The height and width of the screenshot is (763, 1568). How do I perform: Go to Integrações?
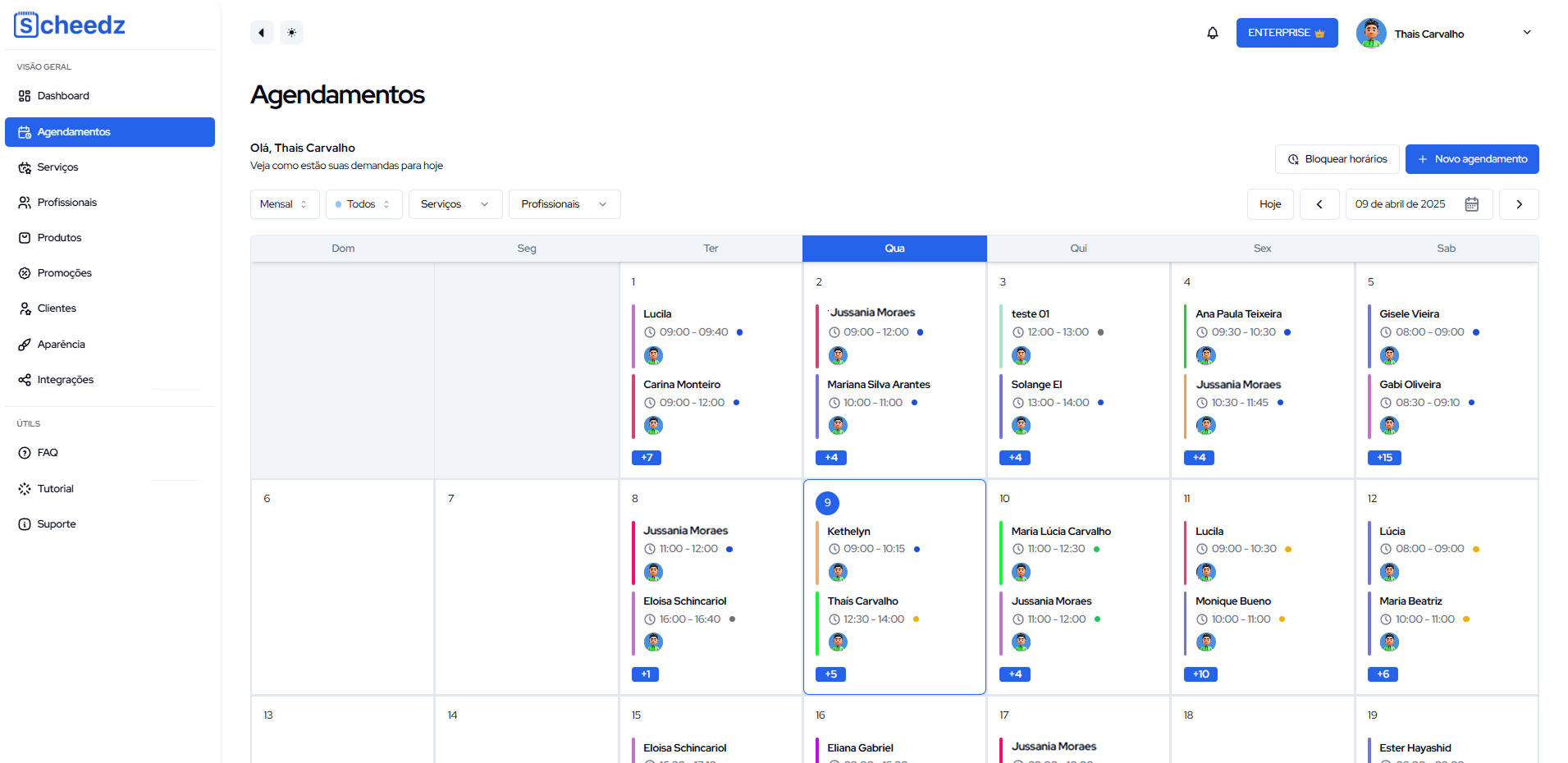[110, 380]
